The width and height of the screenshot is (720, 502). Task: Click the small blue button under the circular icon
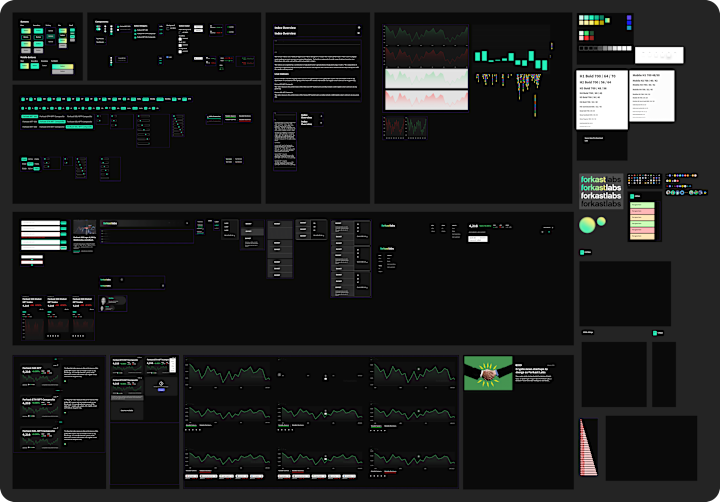pyautogui.click(x=161, y=389)
